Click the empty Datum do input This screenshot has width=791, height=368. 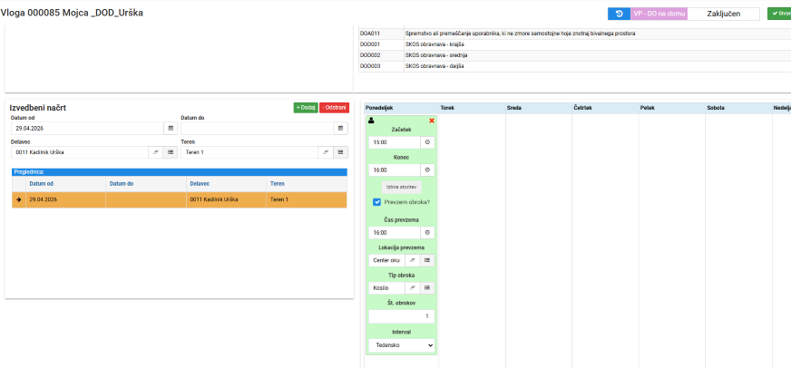pyautogui.click(x=257, y=128)
